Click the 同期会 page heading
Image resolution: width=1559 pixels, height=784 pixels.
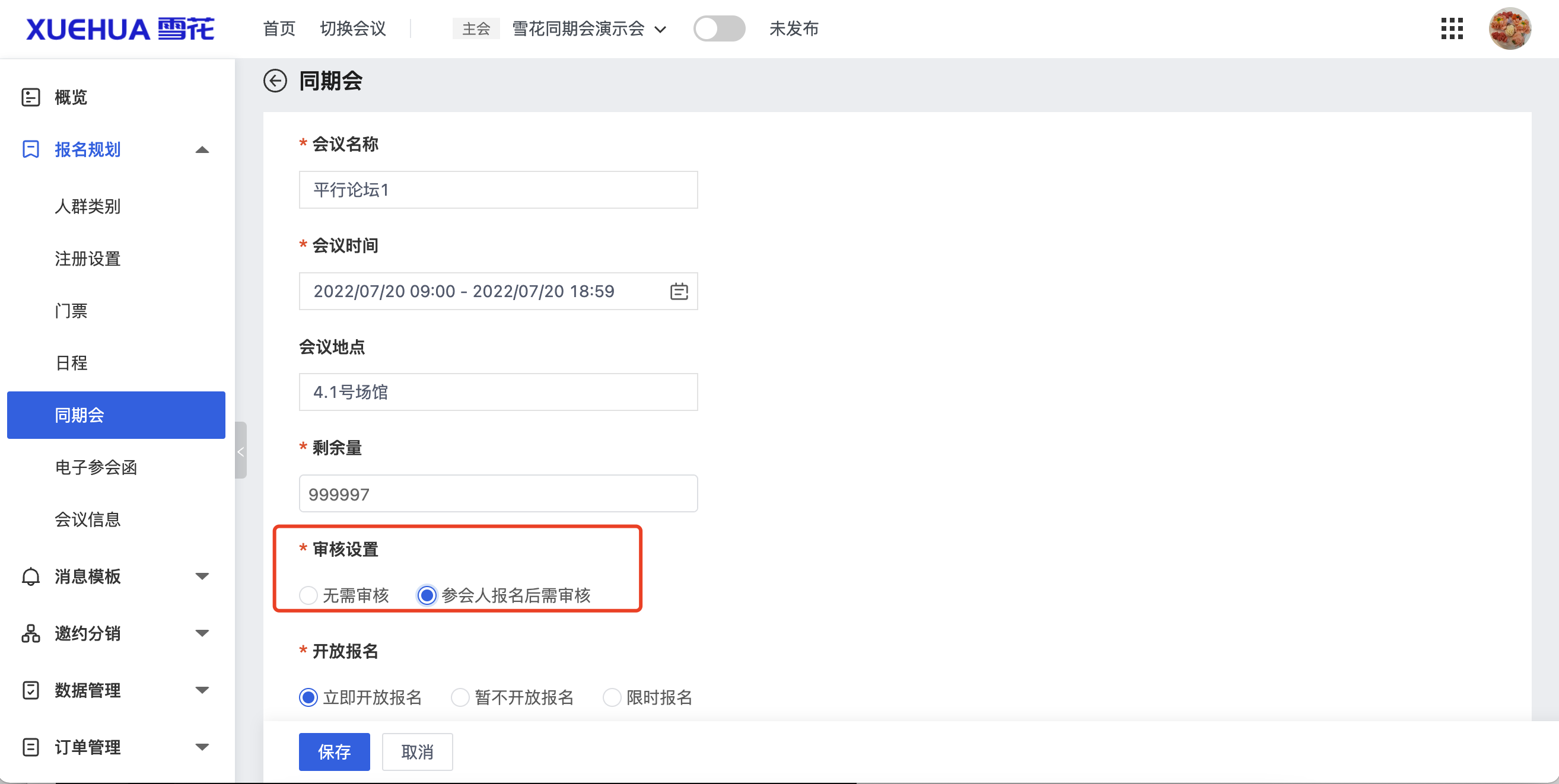coord(330,81)
